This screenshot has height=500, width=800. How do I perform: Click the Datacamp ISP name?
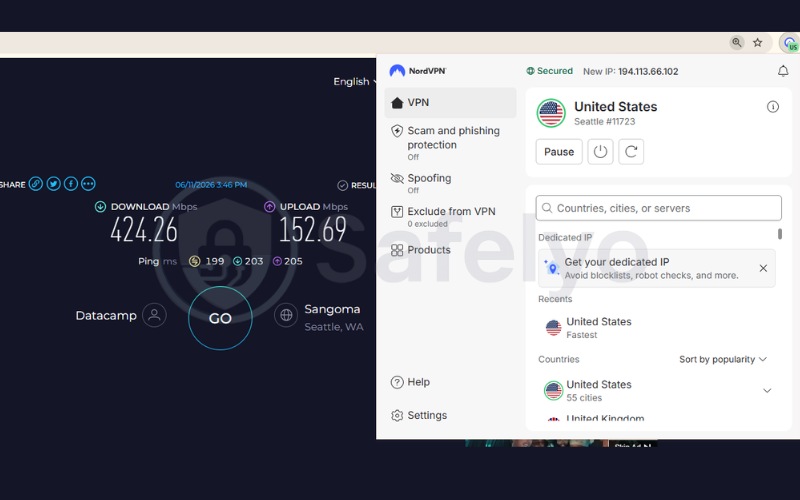click(x=106, y=315)
